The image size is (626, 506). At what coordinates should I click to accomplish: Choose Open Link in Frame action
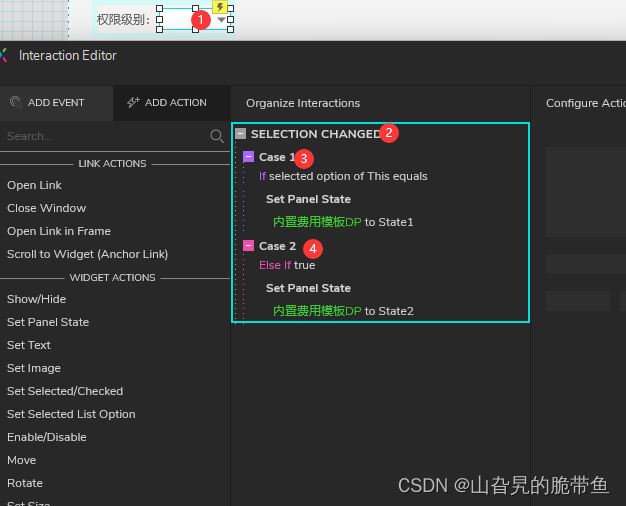tap(59, 231)
